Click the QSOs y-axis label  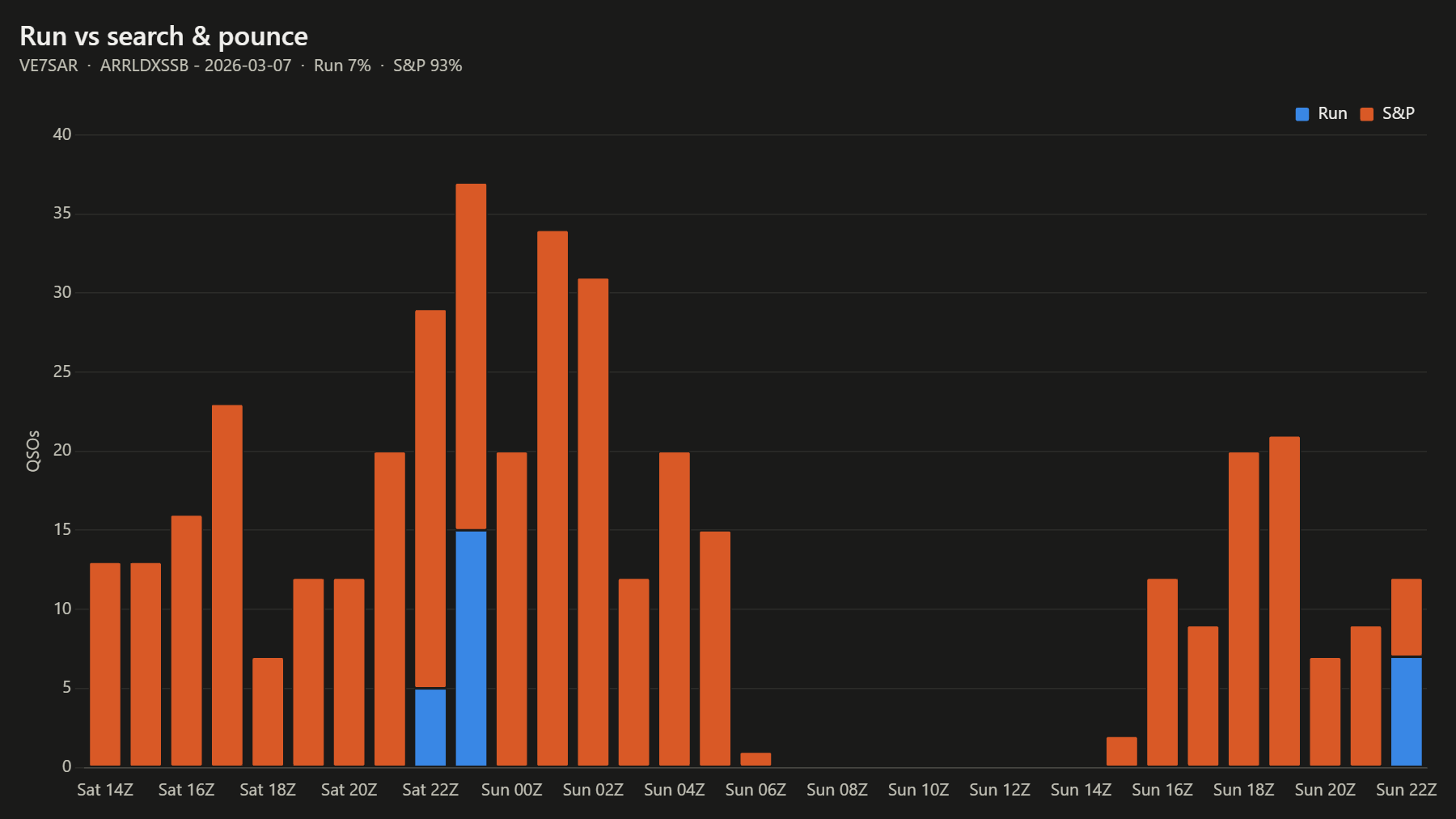(x=33, y=451)
